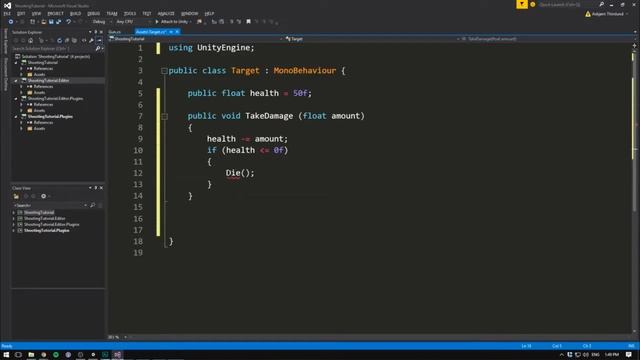This screenshot has width=640, height=360.
Task: Click the feedback smiley icon
Action: (533, 4)
